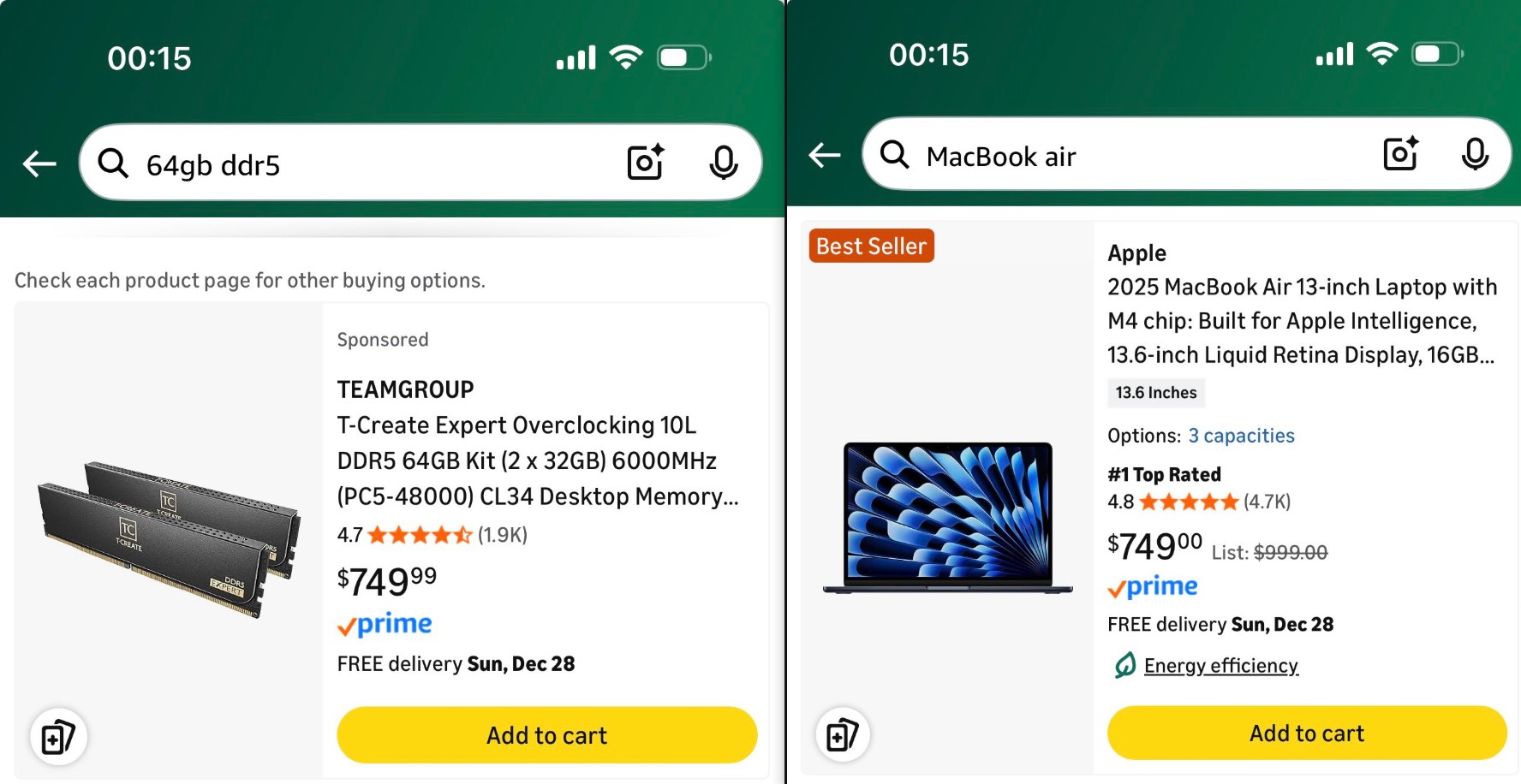The width and height of the screenshot is (1521, 784).
Task: Select the 13.6 Inches size chip
Action: 1155,393
